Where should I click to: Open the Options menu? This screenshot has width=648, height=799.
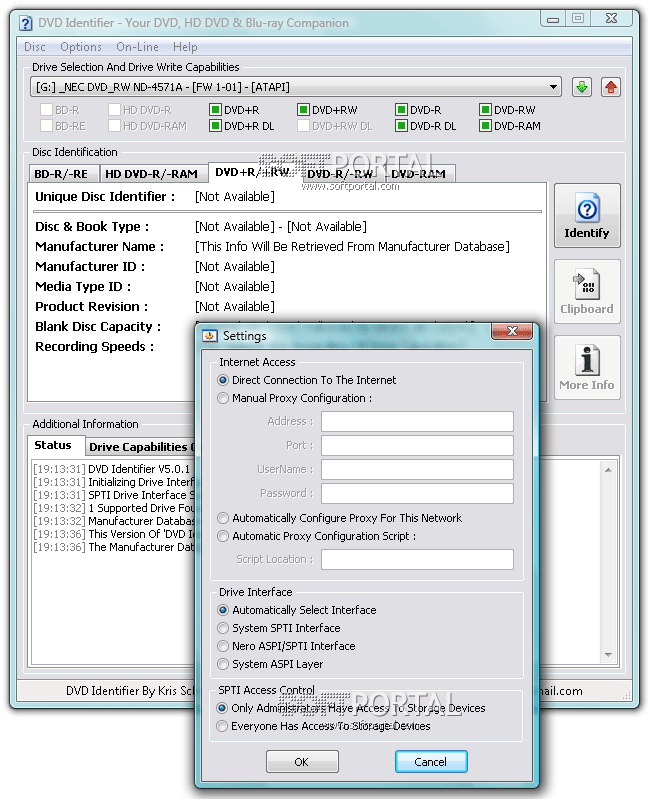click(x=80, y=47)
